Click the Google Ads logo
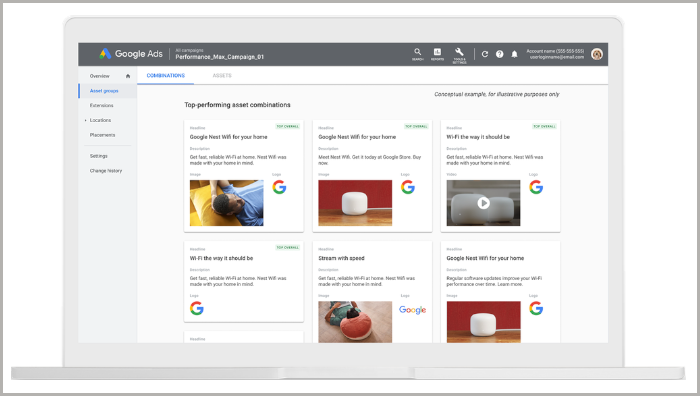This screenshot has height=396, width=700. click(131, 54)
